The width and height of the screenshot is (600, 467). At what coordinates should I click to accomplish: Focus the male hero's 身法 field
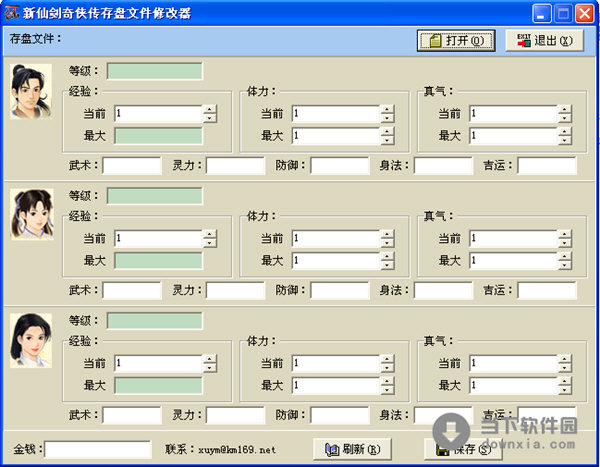pyautogui.click(x=443, y=165)
